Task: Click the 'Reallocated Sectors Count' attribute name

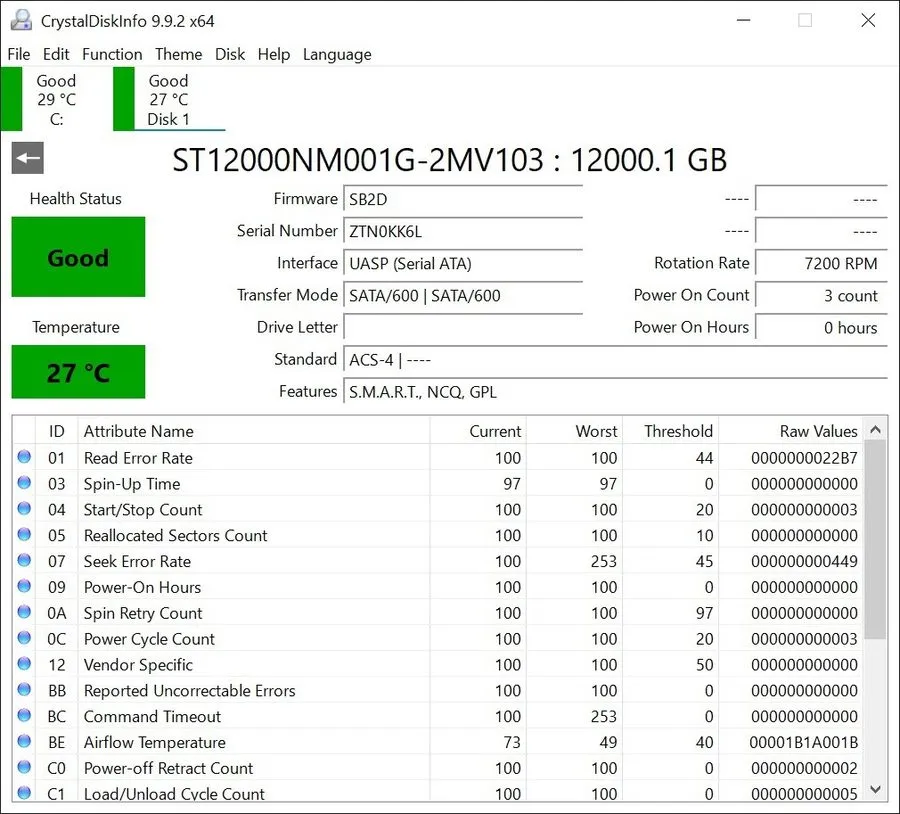Action: click(176, 535)
